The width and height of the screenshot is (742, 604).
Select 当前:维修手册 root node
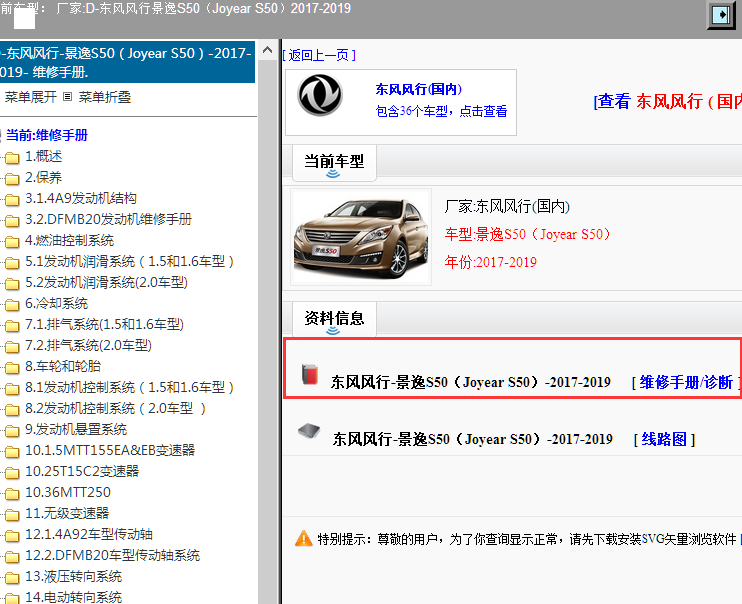(x=46, y=135)
